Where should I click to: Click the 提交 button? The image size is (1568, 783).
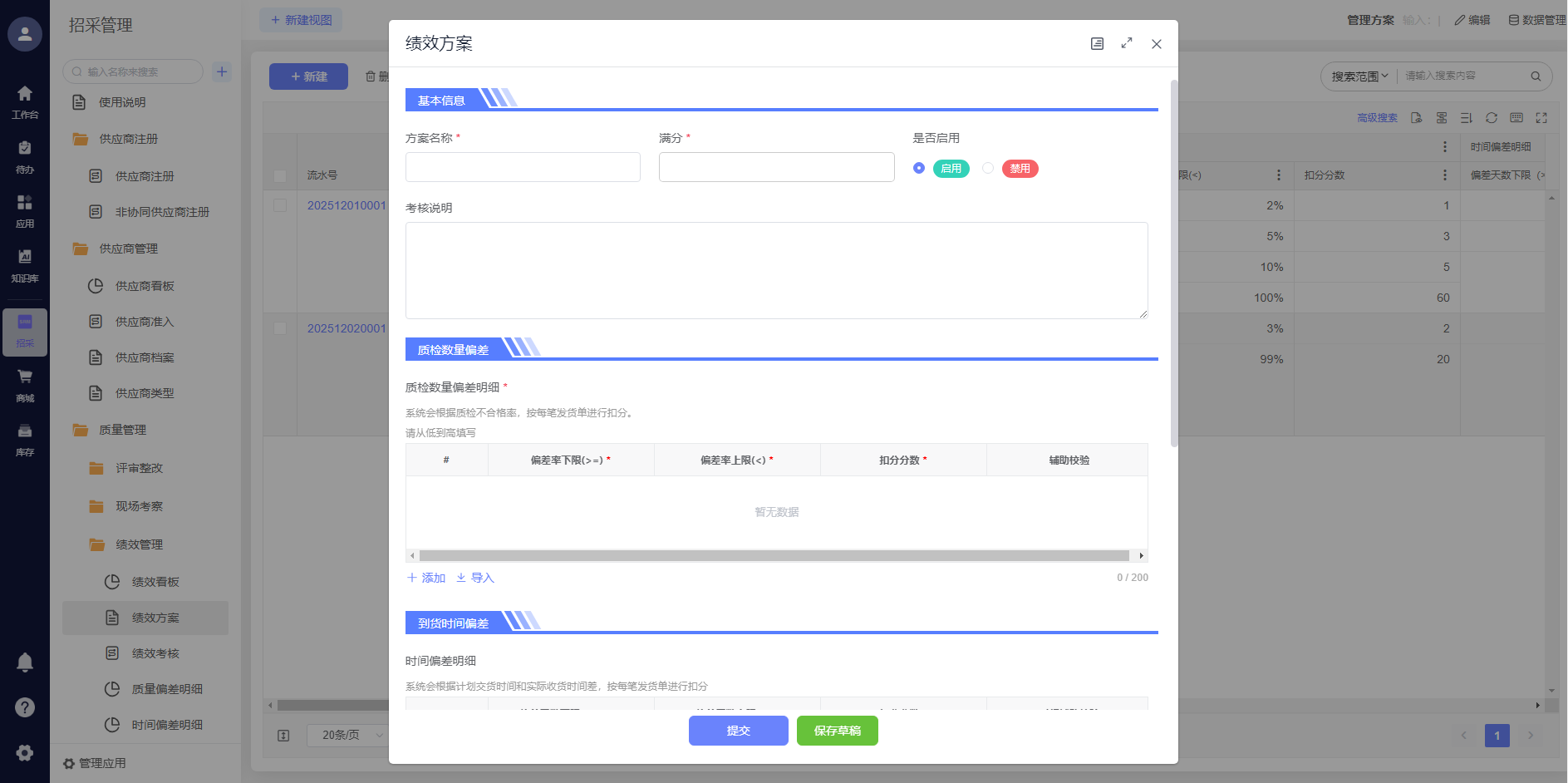coord(738,731)
